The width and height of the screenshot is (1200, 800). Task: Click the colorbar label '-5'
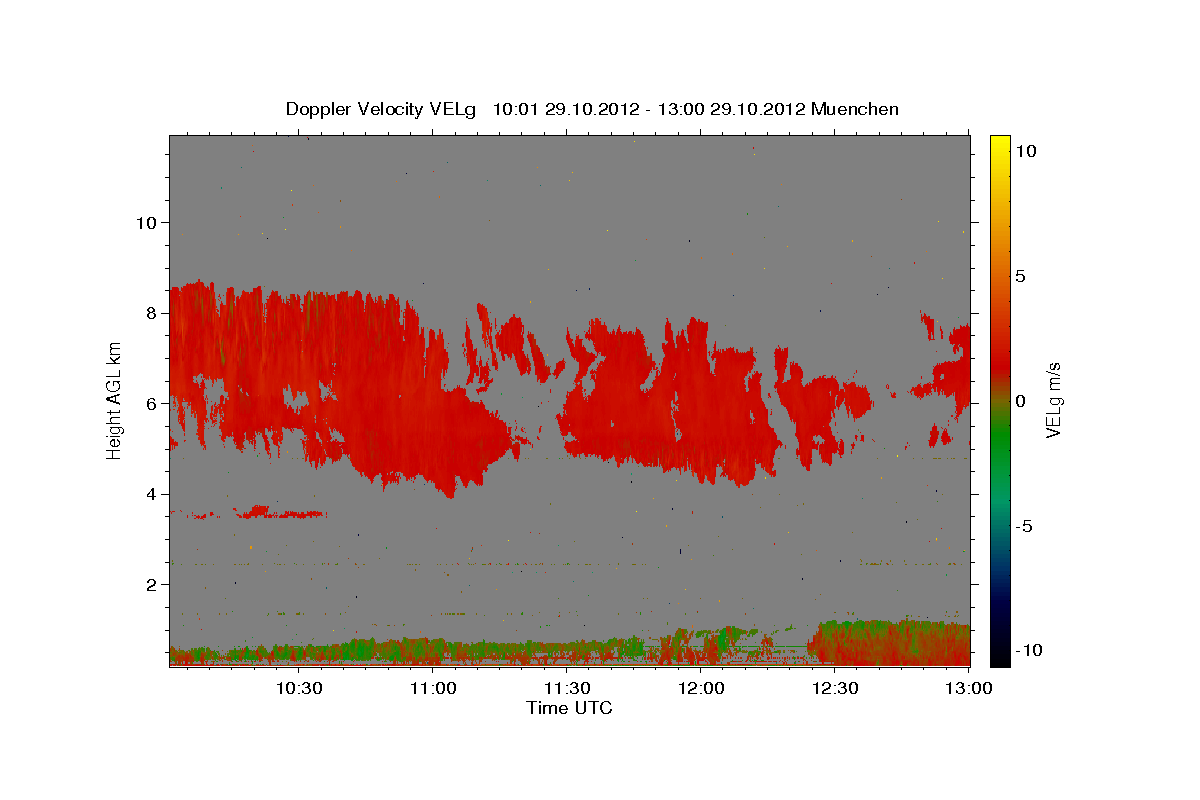point(1026,525)
